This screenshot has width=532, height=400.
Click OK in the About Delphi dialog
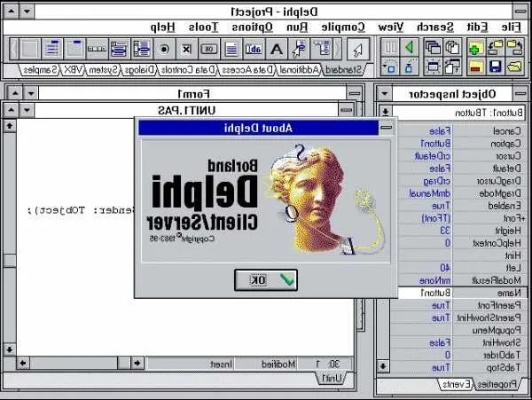point(266,280)
